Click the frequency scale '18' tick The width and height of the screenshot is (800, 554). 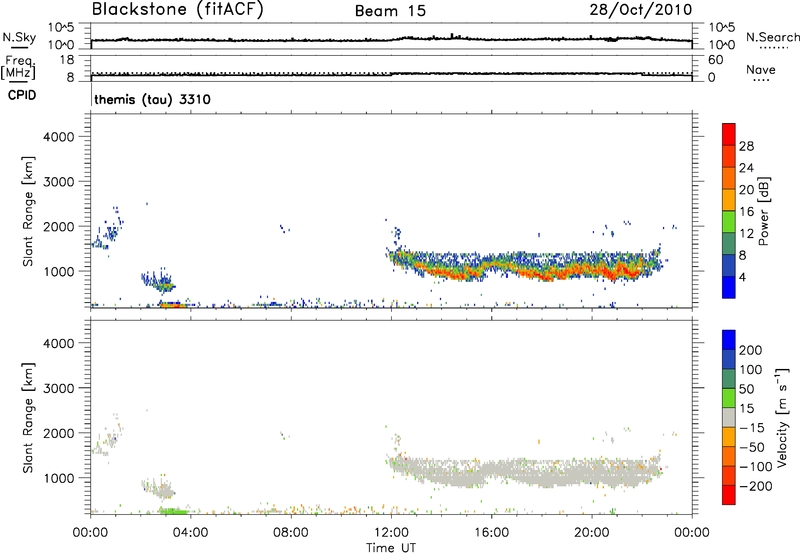tap(67, 60)
